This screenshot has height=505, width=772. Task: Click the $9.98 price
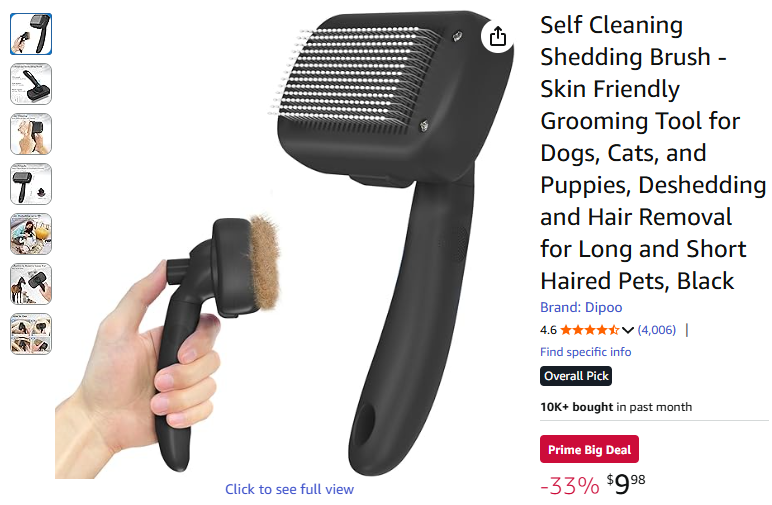626,484
